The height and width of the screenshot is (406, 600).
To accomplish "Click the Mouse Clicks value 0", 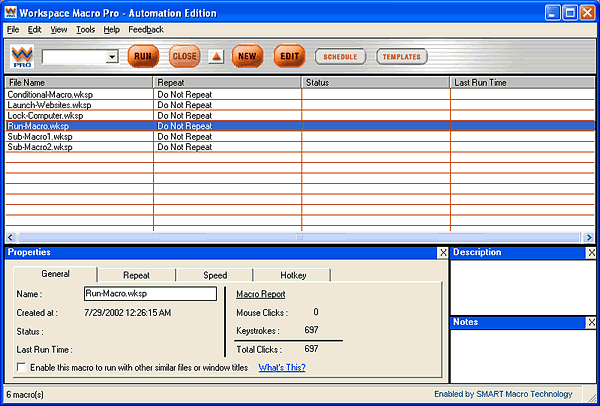I will [316, 312].
